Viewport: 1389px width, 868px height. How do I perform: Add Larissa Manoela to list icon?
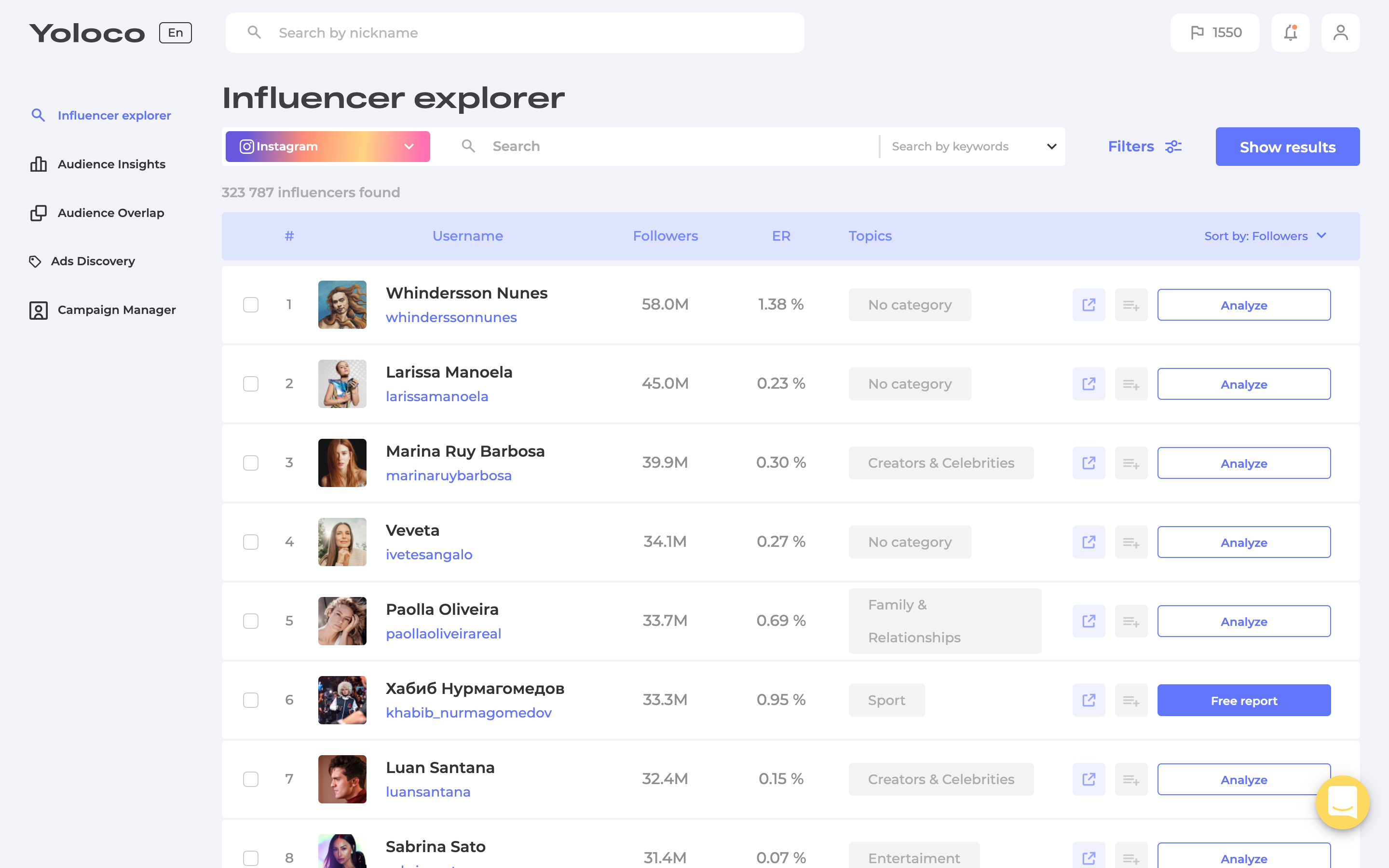[x=1130, y=384]
